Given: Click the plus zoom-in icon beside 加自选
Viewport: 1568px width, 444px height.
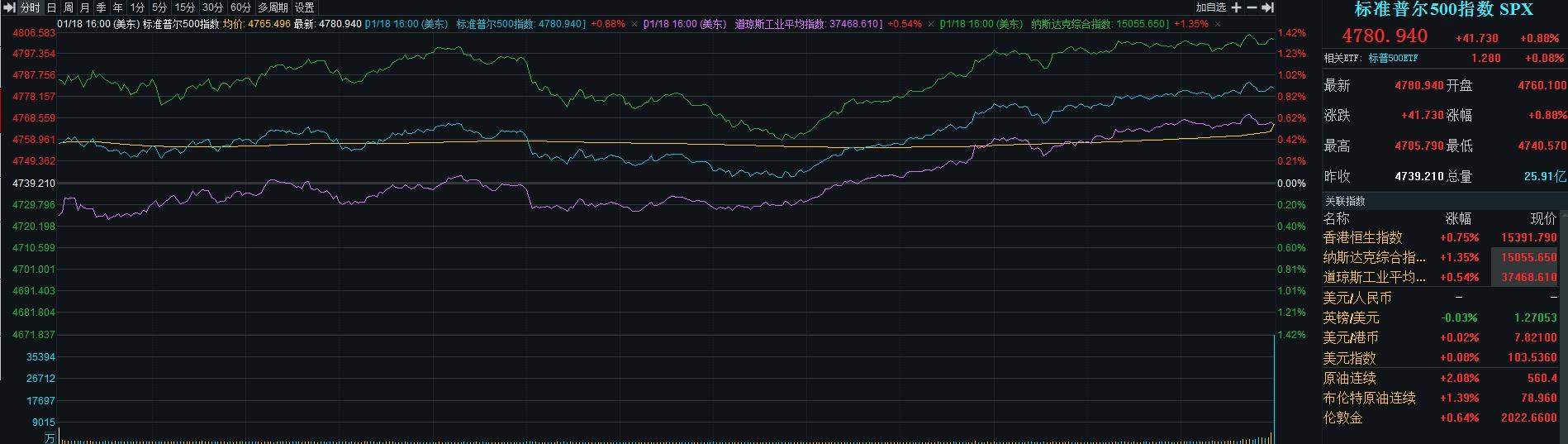Looking at the screenshot, I should 1237,7.
